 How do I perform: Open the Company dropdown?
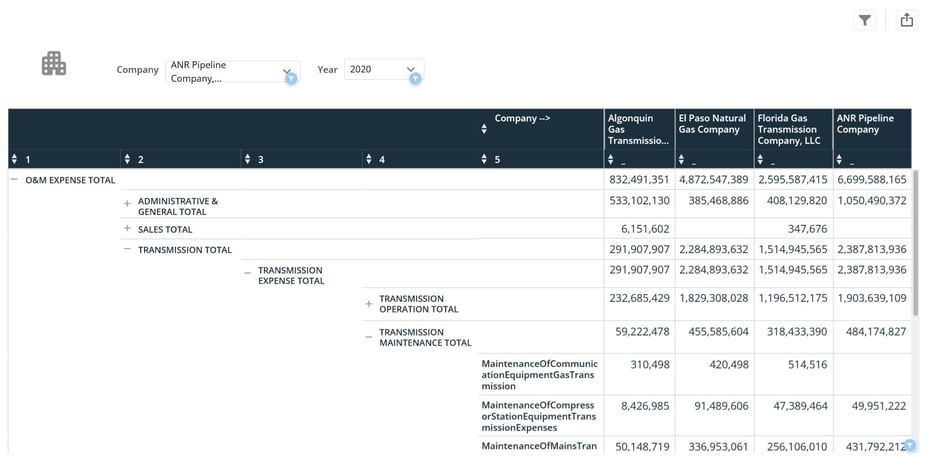pyautogui.click(x=232, y=71)
